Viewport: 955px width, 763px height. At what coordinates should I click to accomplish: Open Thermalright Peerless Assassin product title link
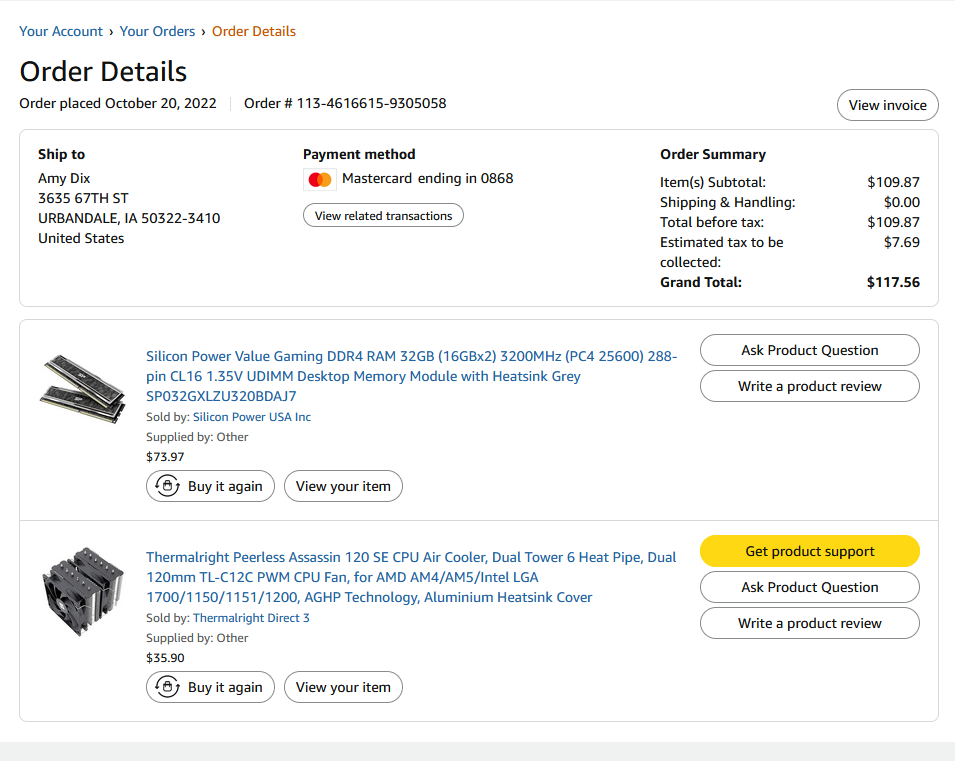(411, 577)
